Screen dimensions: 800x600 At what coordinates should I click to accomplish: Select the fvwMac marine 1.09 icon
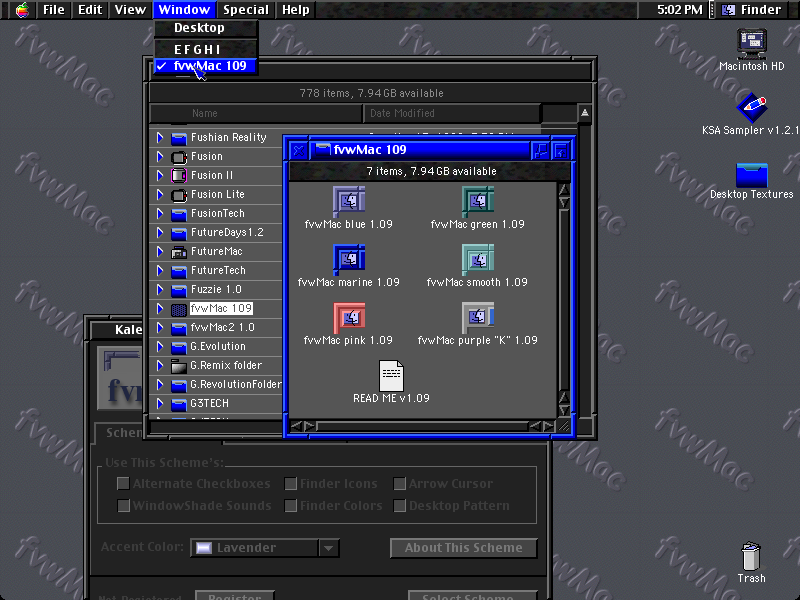pyautogui.click(x=349, y=258)
